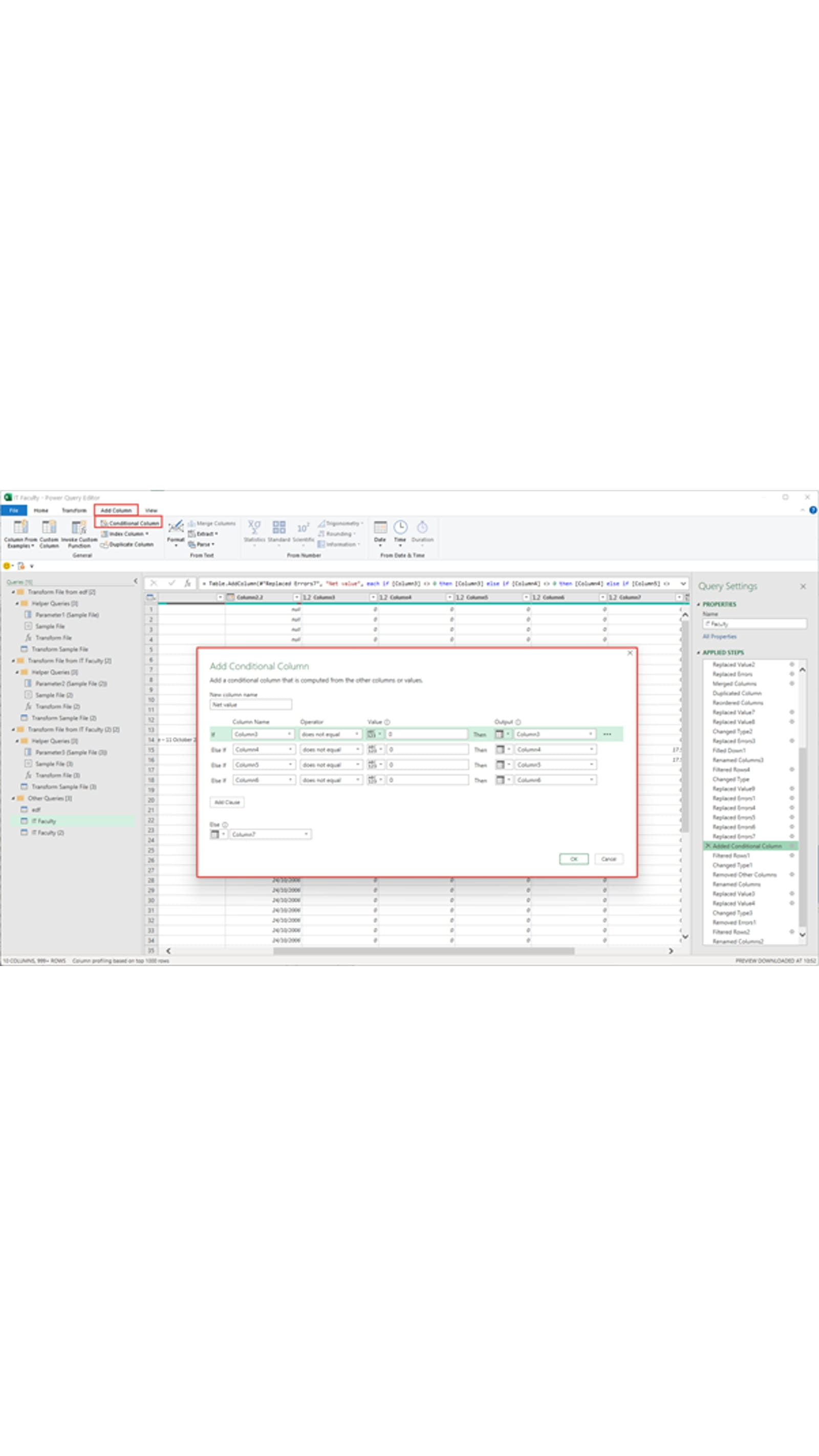
Task: Click the Date ribbon icon
Action: pos(380,527)
